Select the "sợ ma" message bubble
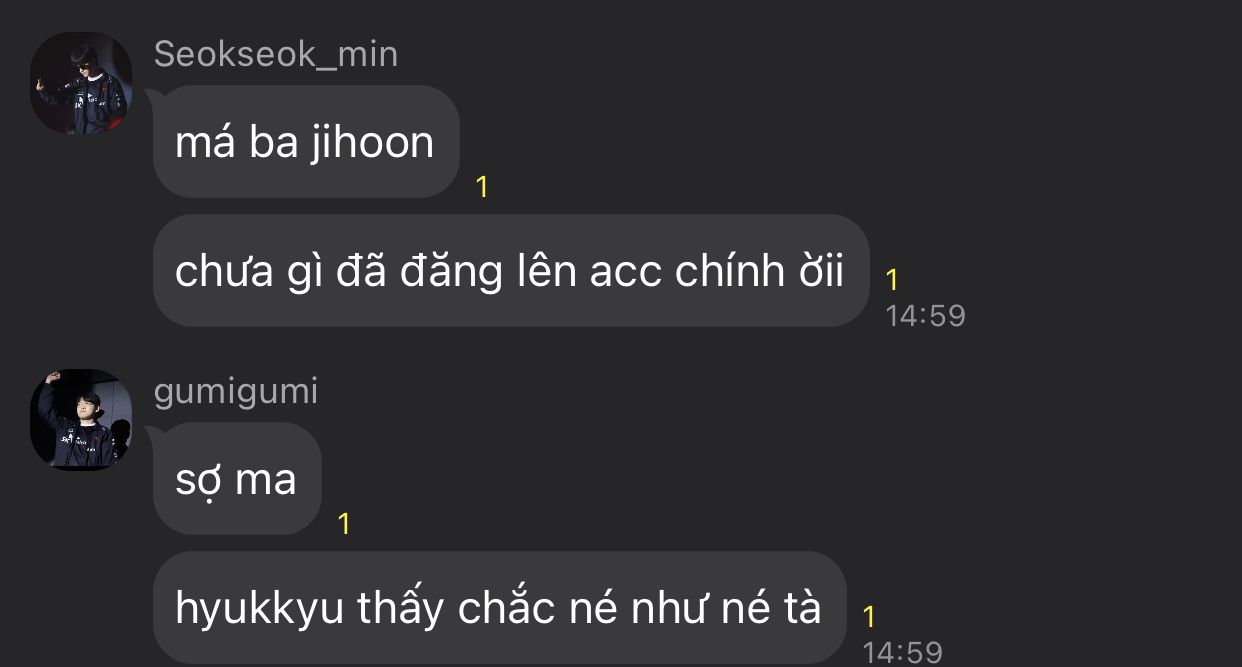1242x667 pixels. click(x=237, y=478)
